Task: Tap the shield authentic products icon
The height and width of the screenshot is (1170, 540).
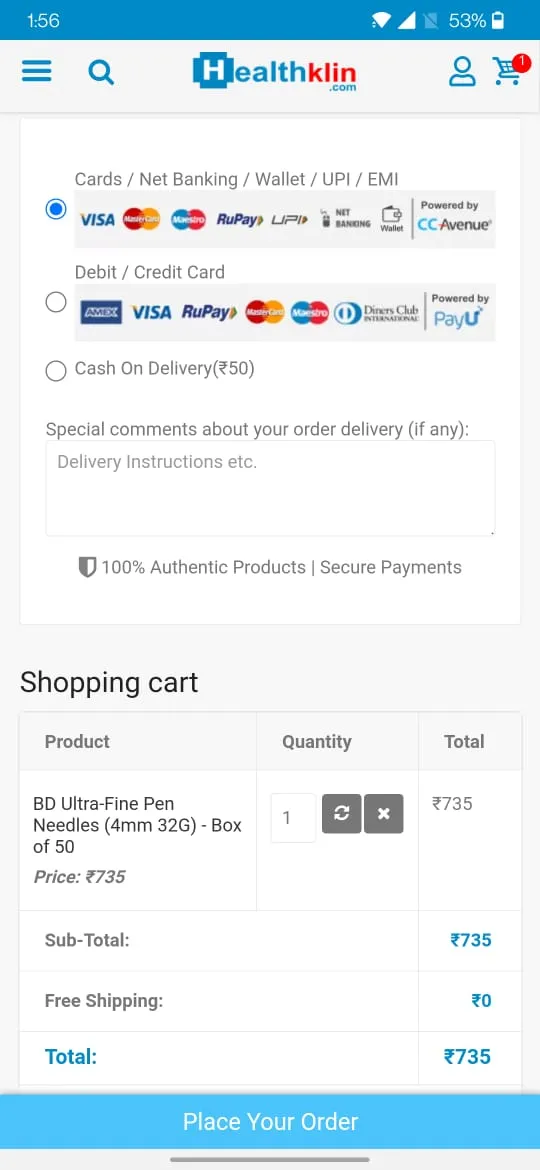Action: tap(87, 568)
